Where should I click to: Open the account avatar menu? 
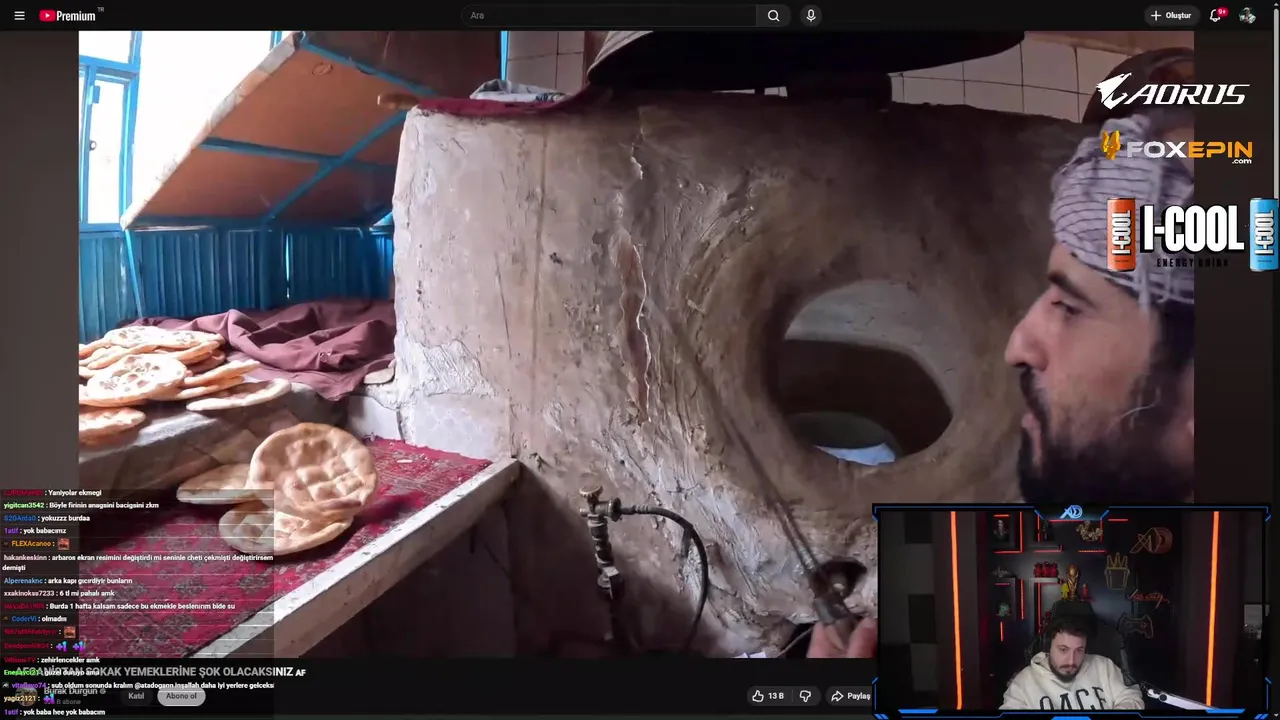point(1247,15)
